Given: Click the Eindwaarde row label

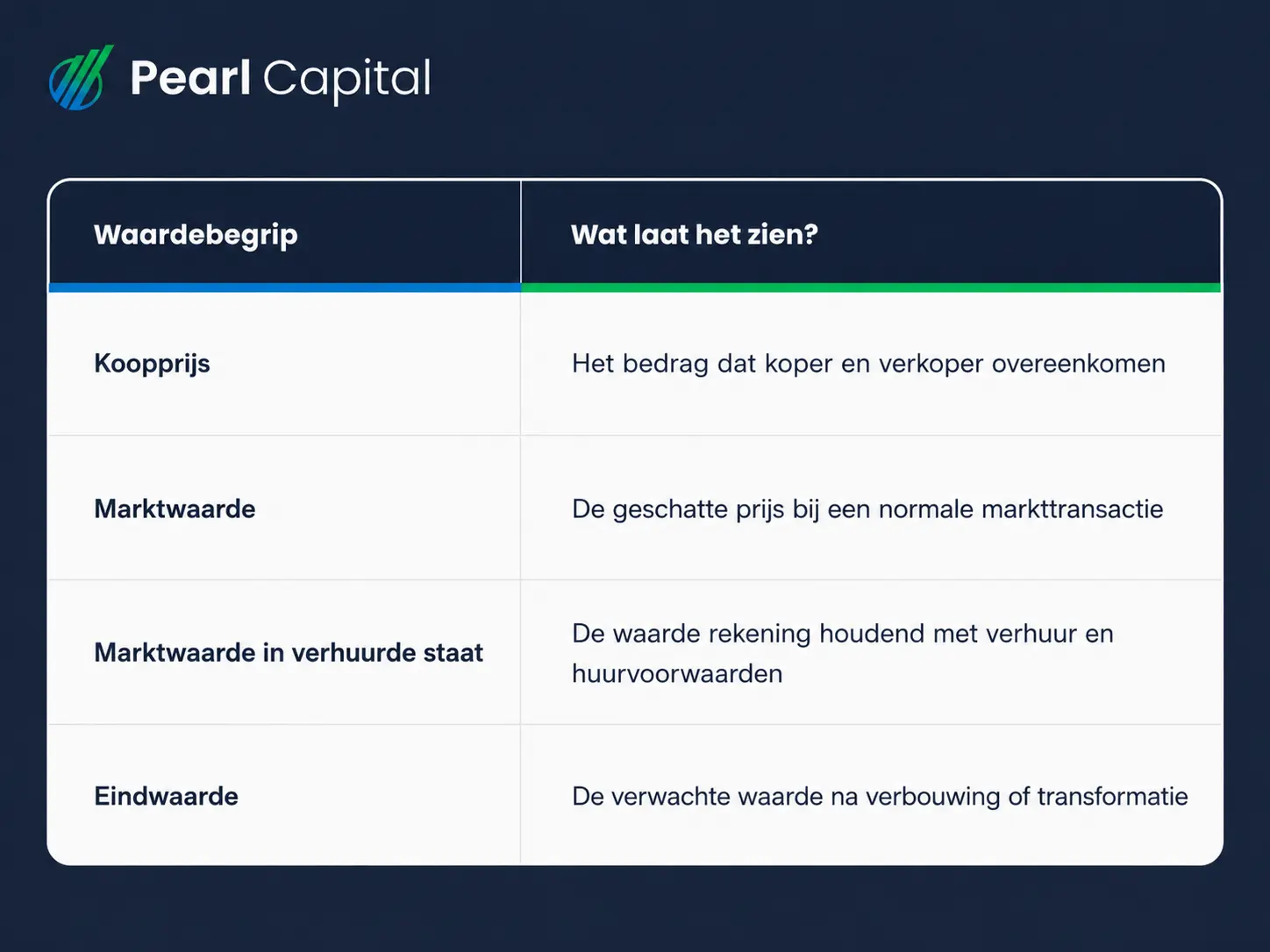Looking at the screenshot, I should (x=166, y=796).
